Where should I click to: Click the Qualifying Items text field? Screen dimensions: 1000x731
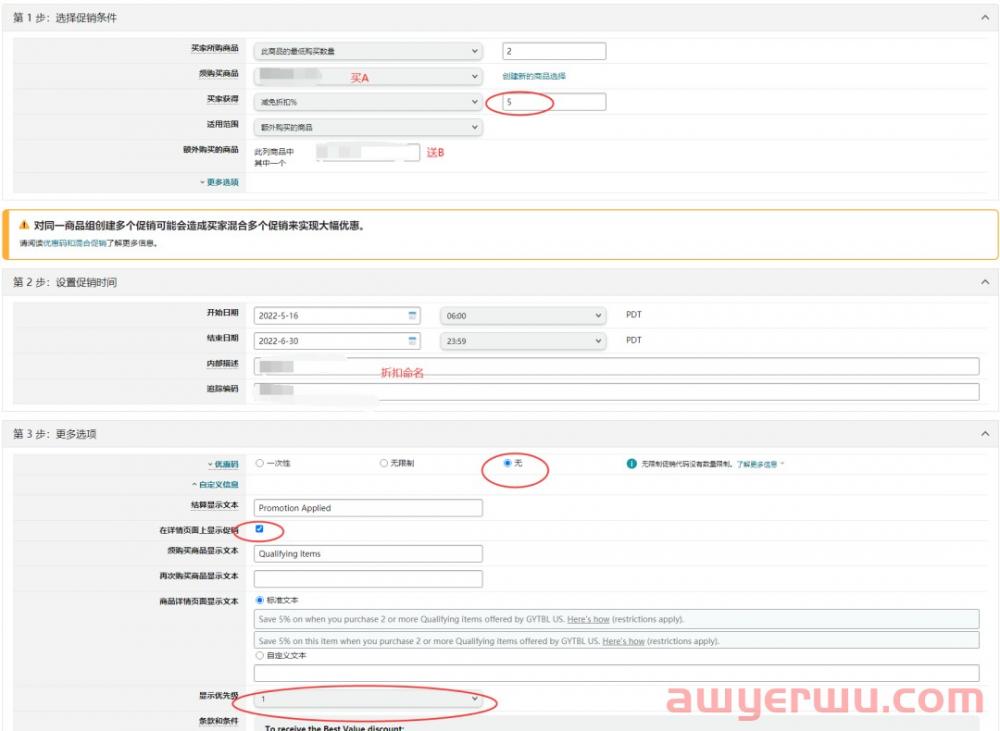click(x=368, y=554)
